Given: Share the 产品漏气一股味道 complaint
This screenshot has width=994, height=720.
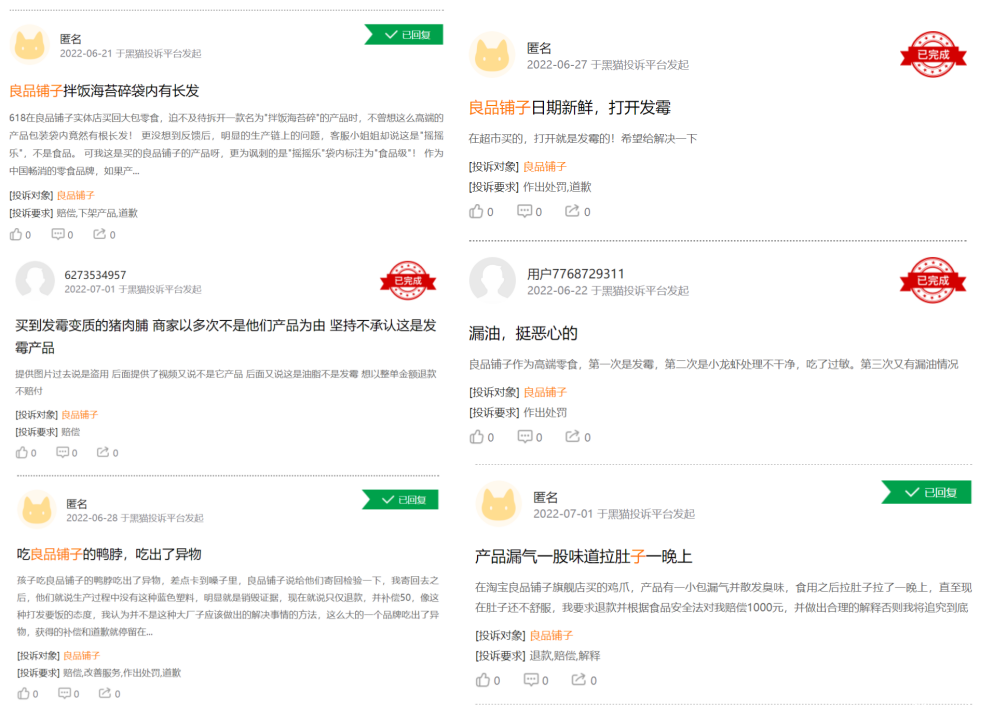Looking at the screenshot, I should tap(584, 680).
